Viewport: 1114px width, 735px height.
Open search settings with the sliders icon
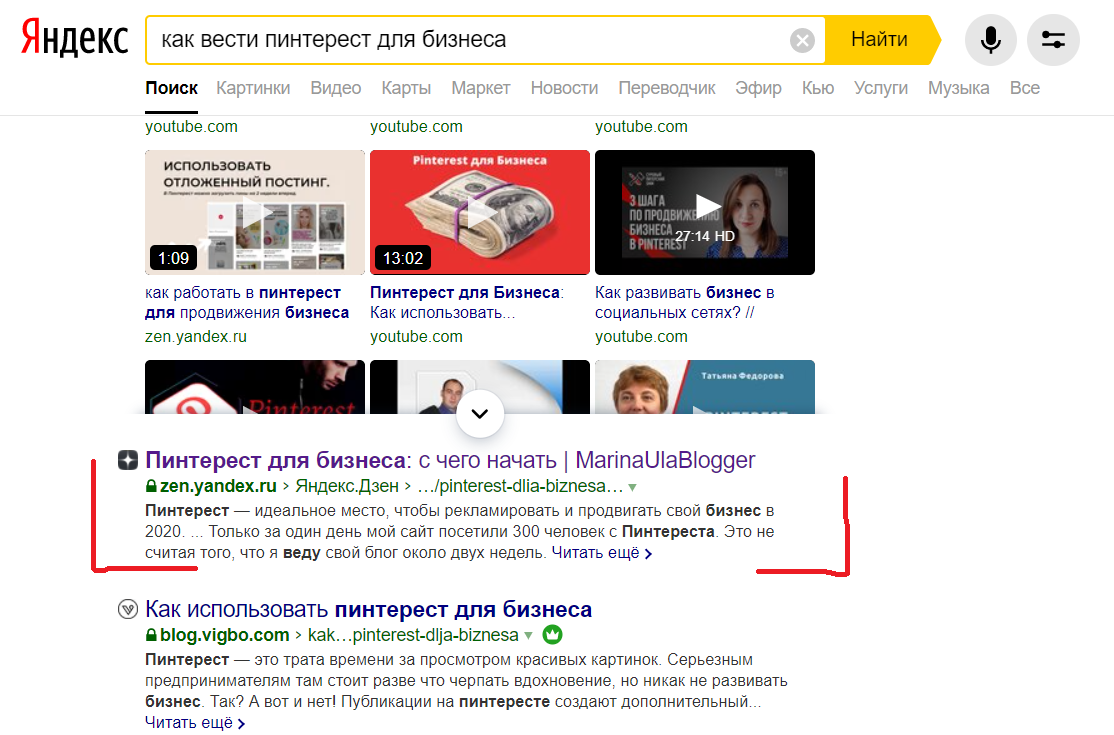1053,40
